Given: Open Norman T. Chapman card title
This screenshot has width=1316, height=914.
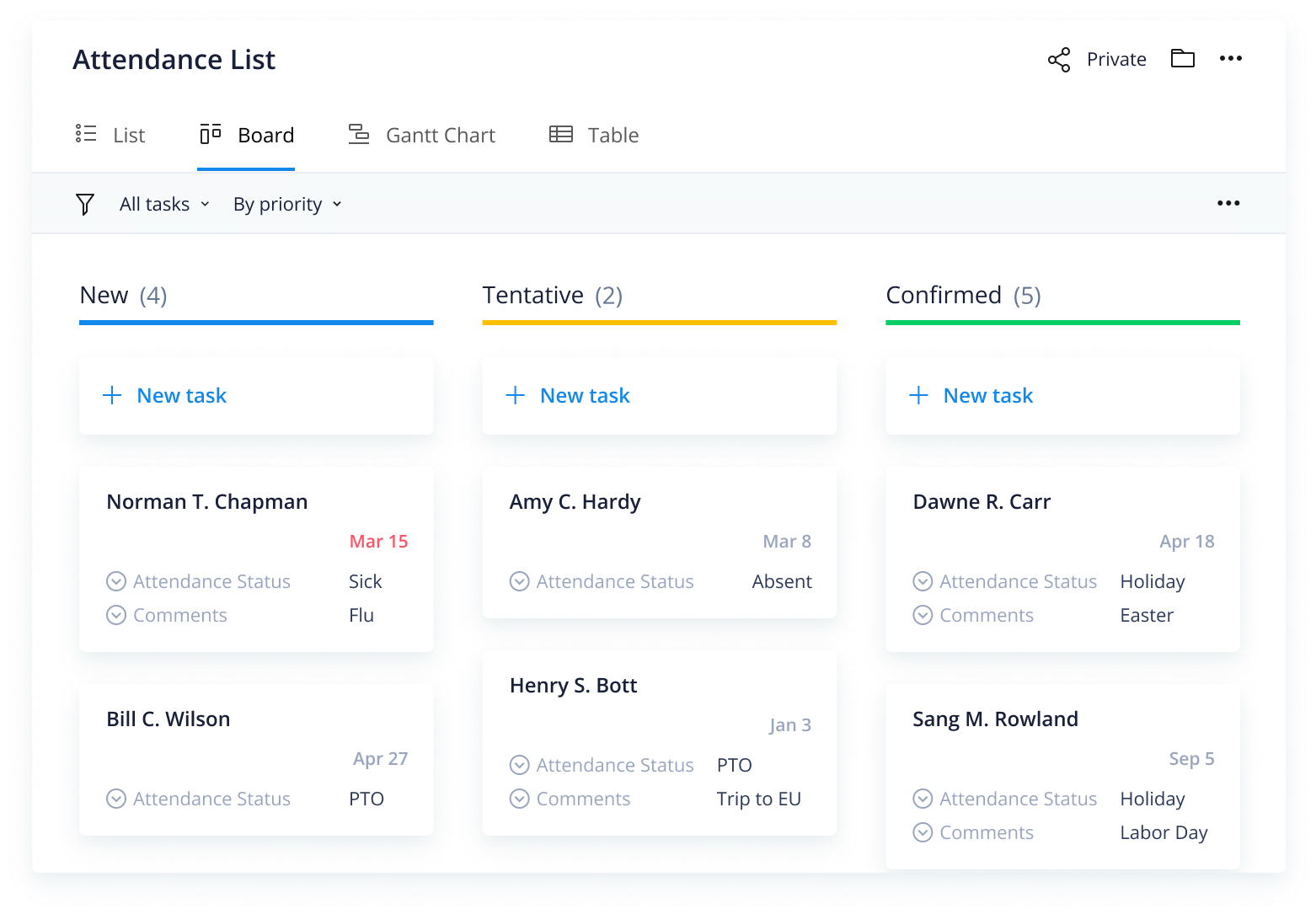Looking at the screenshot, I should point(207,502).
